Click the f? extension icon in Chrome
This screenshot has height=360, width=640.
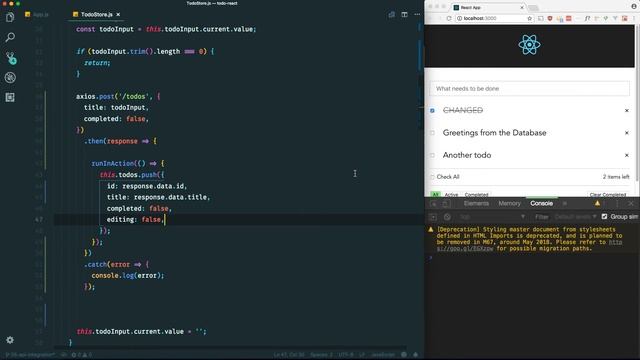[x=587, y=18]
